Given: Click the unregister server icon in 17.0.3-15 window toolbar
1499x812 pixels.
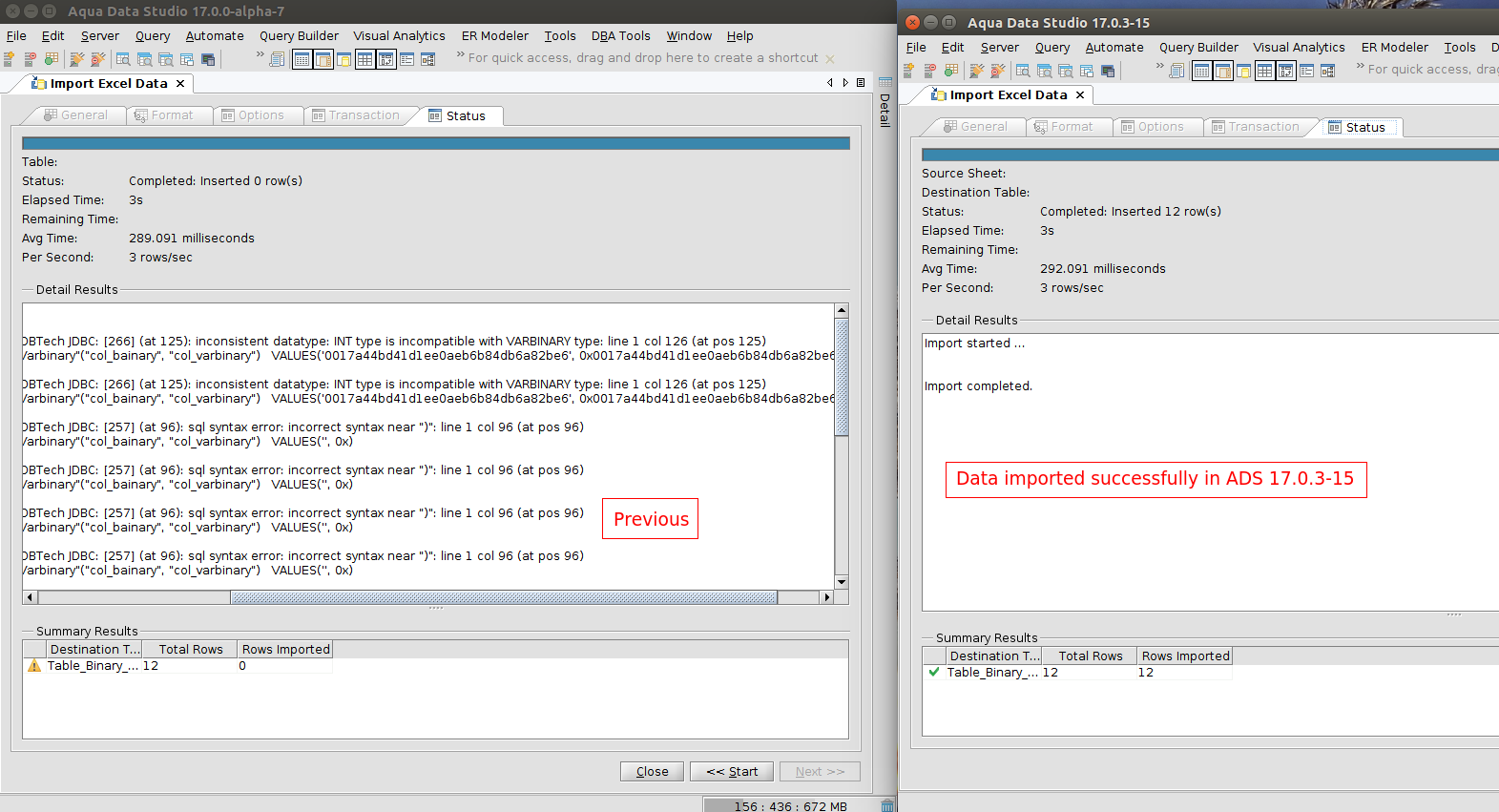Looking at the screenshot, I should 929,71.
